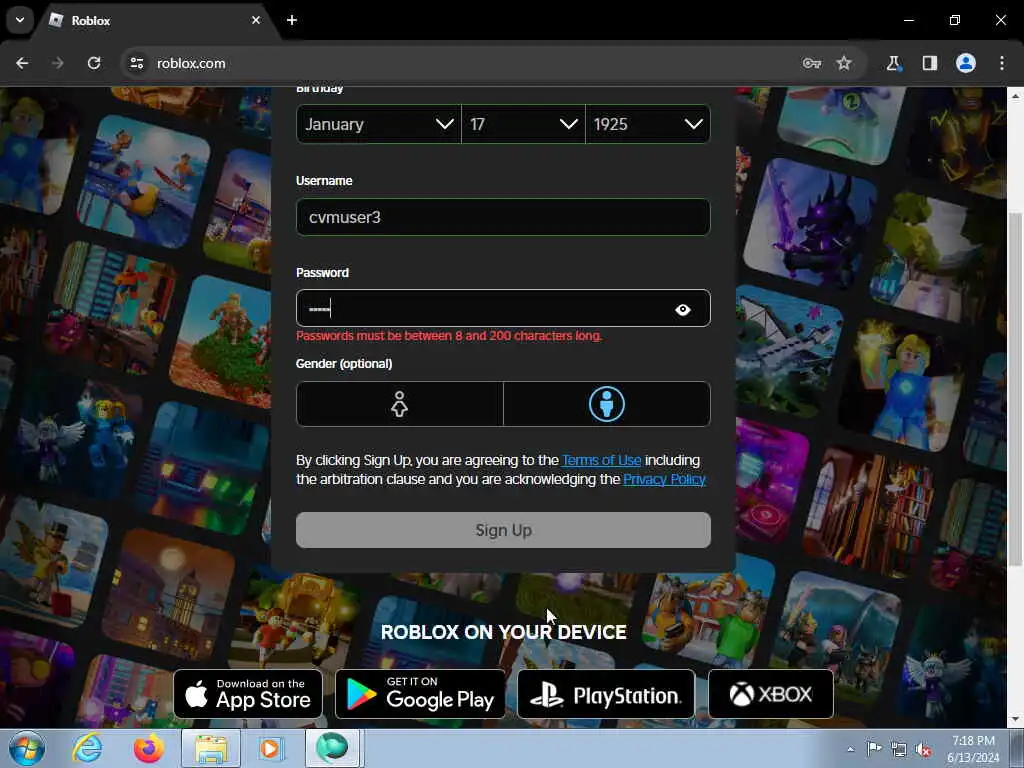
Task: Reload the Roblox page
Action: coord(94,63)
